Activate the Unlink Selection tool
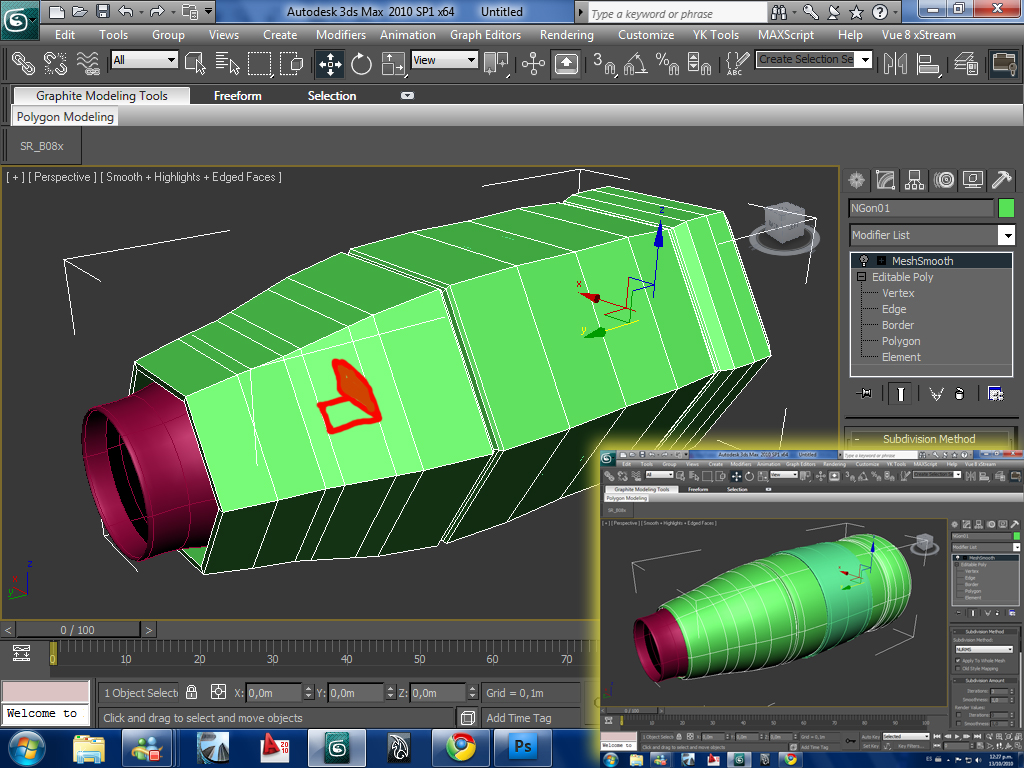This screenshot has height=768, width=1024. click(56, 63)
